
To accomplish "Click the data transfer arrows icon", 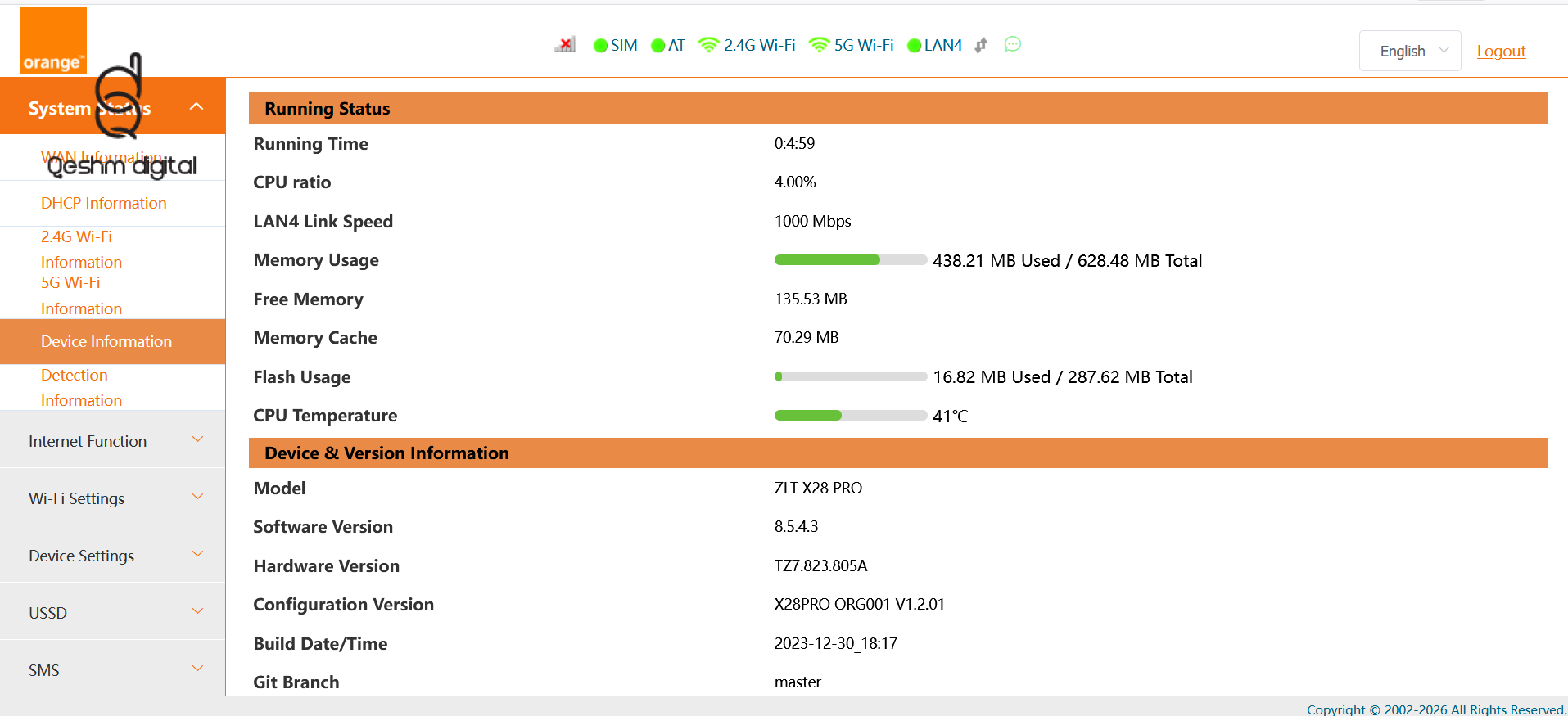I will [981, 46].
